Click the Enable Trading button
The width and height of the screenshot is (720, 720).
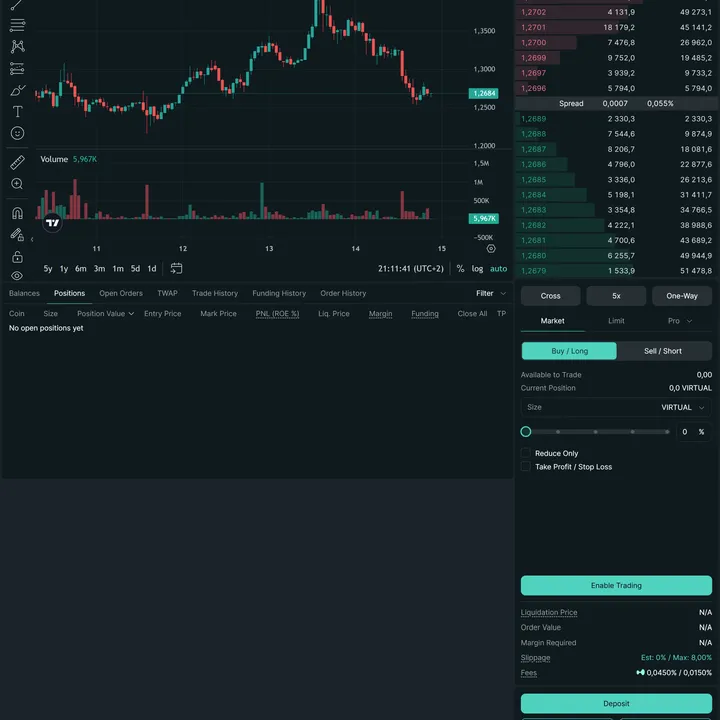616,586
